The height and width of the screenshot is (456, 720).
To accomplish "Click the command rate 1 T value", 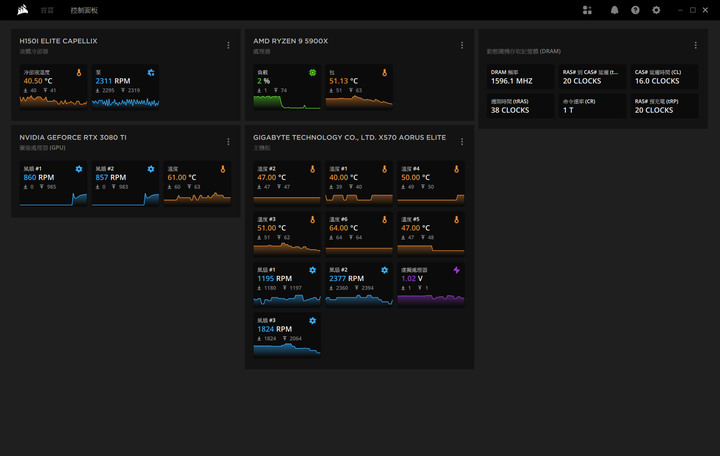I will pos(568,110).
